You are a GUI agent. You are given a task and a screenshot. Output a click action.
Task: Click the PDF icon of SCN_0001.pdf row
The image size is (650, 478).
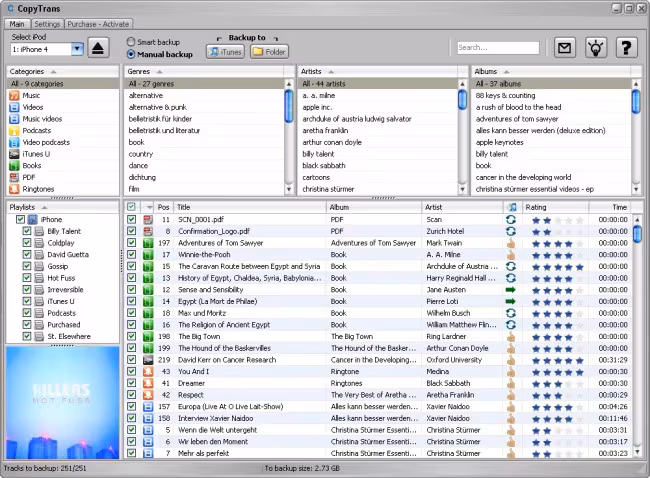pos(148,219)
